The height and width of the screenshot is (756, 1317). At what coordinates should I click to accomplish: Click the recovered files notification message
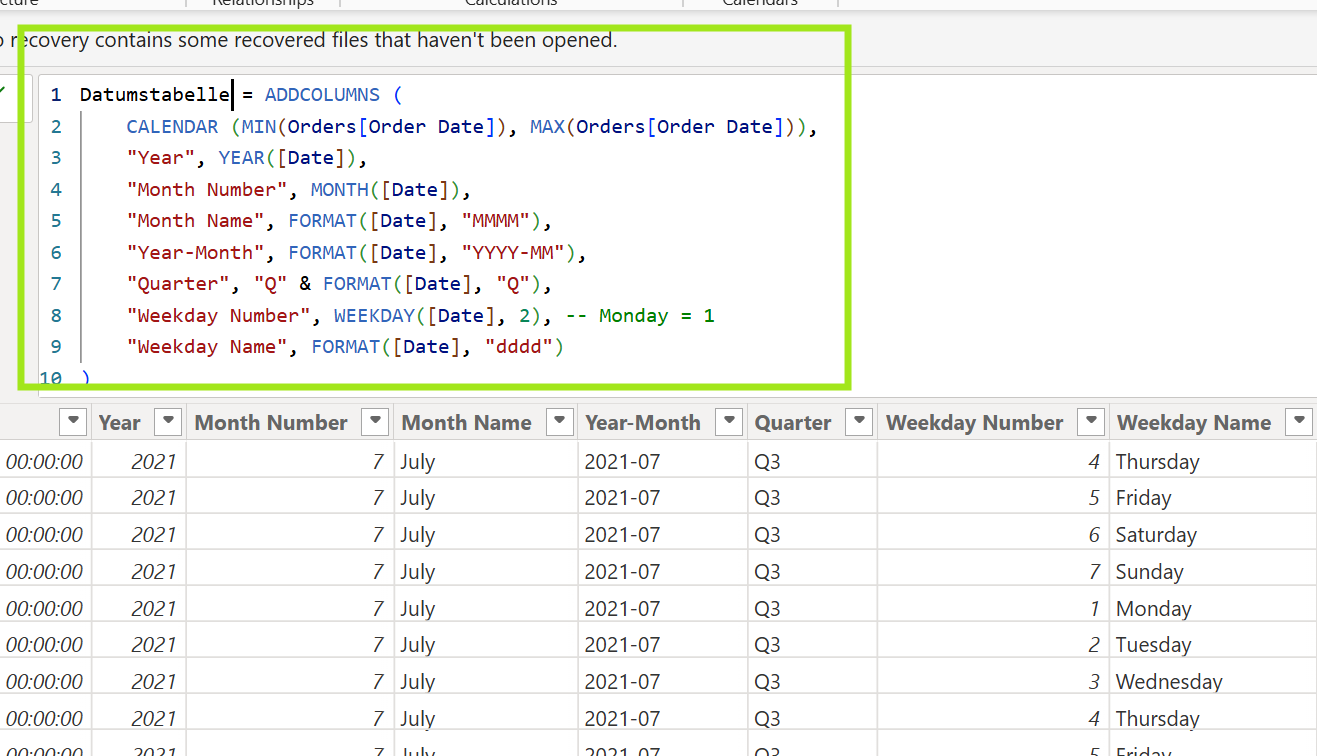(x=310, y=41)
